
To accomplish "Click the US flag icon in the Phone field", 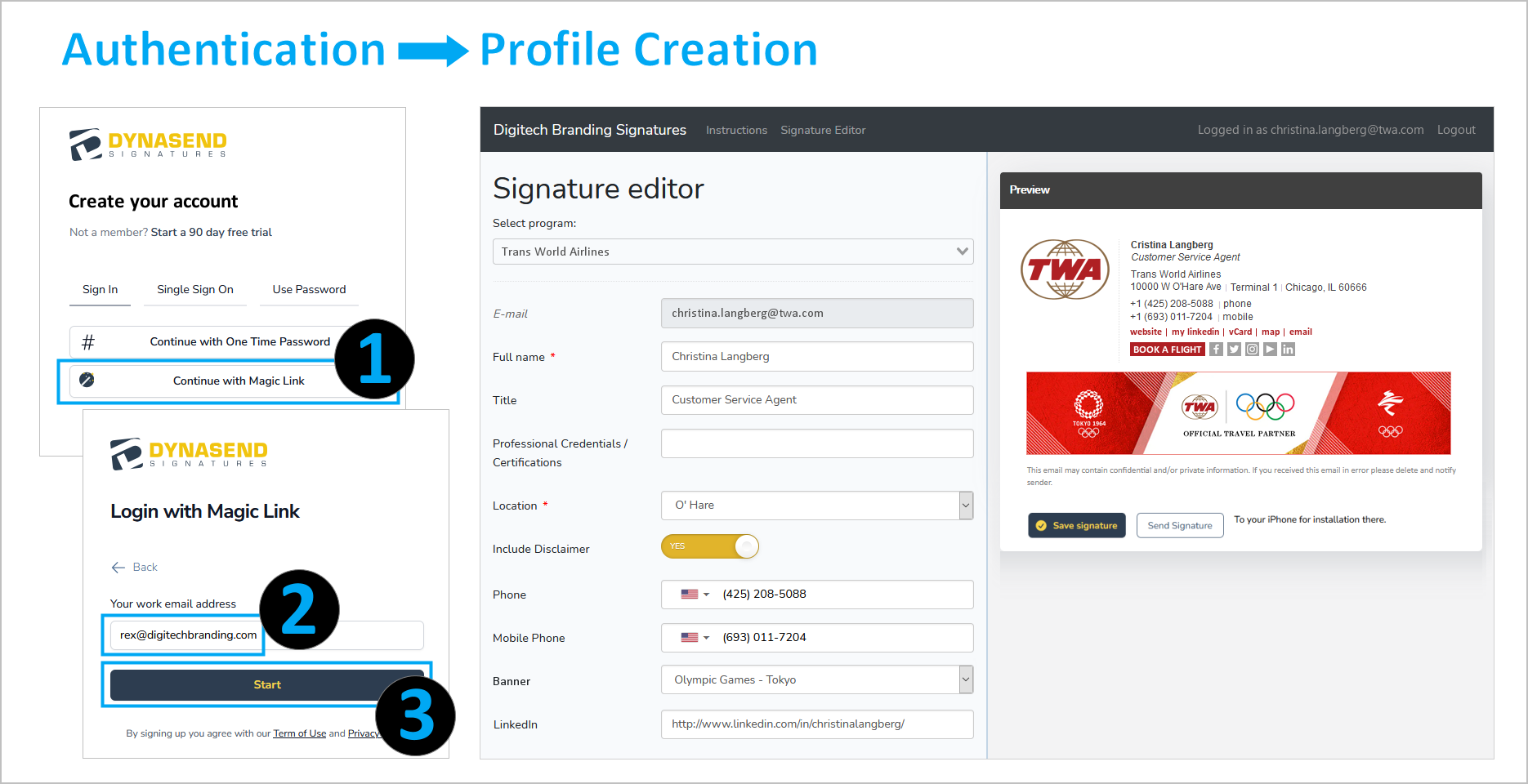I will click(689, 594).
